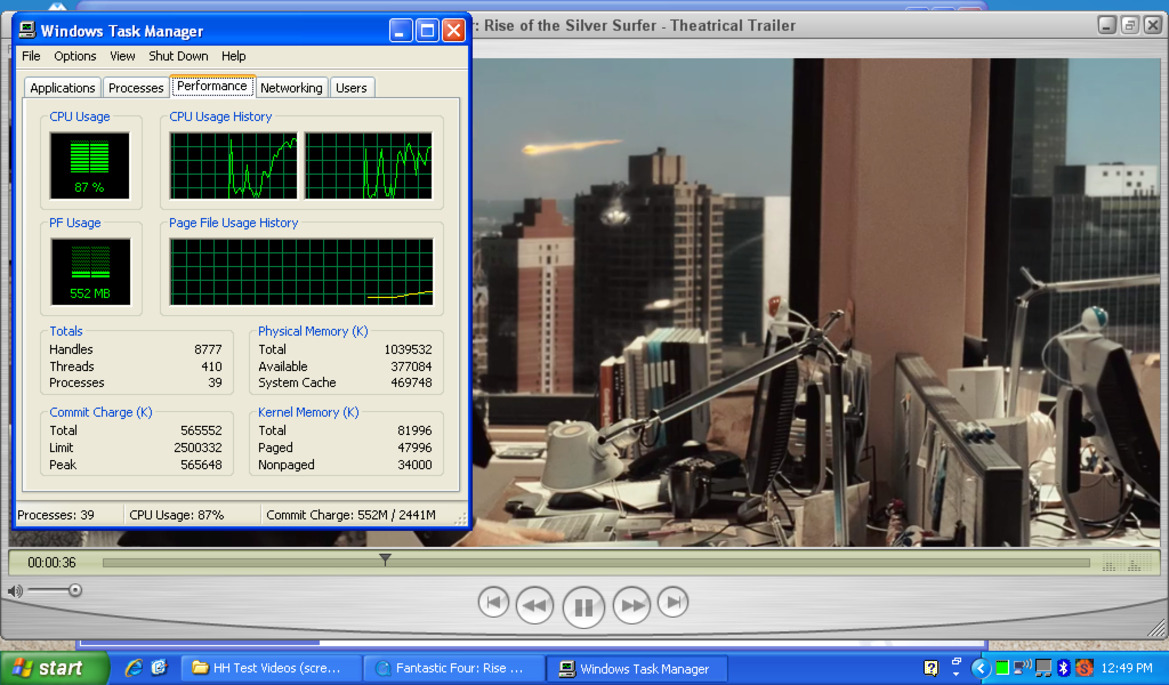Pause the trailer playback
The image size is (1169, 685).
click(x=583, y=606)
